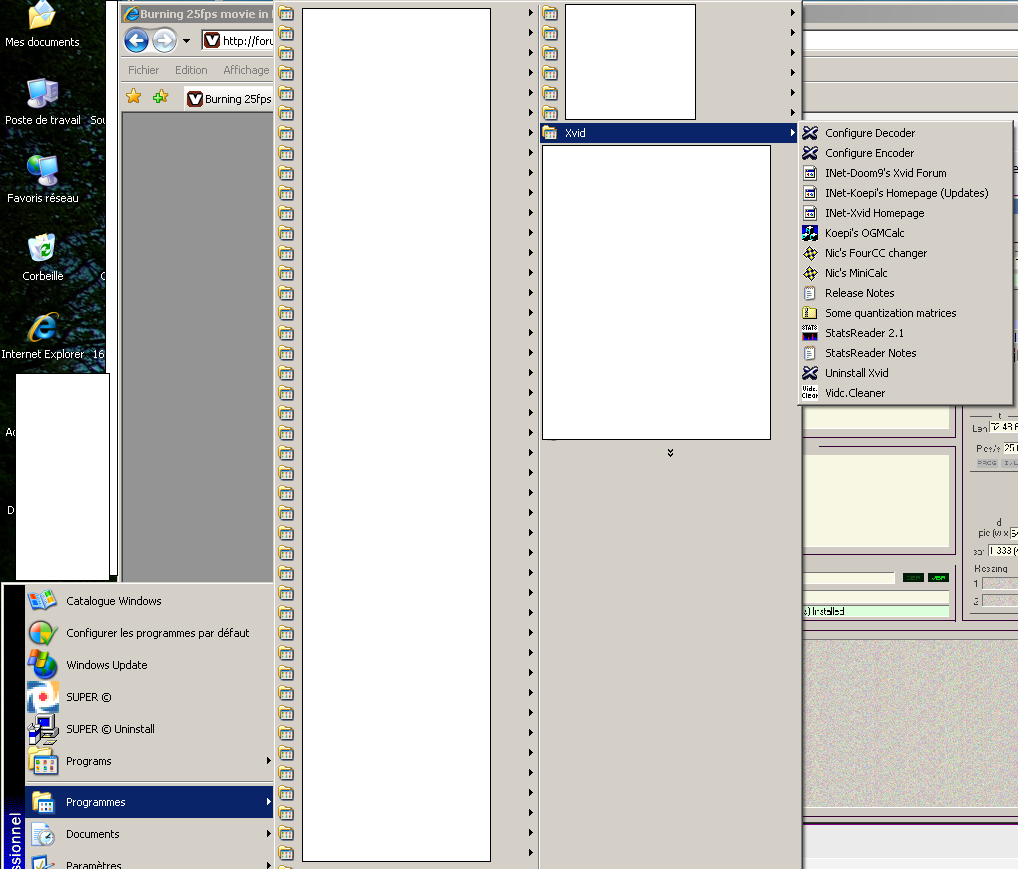Click the Nic's MiniCalc icon
Viewport: 1018px width, 869px height.
click(x=810, y=273)
